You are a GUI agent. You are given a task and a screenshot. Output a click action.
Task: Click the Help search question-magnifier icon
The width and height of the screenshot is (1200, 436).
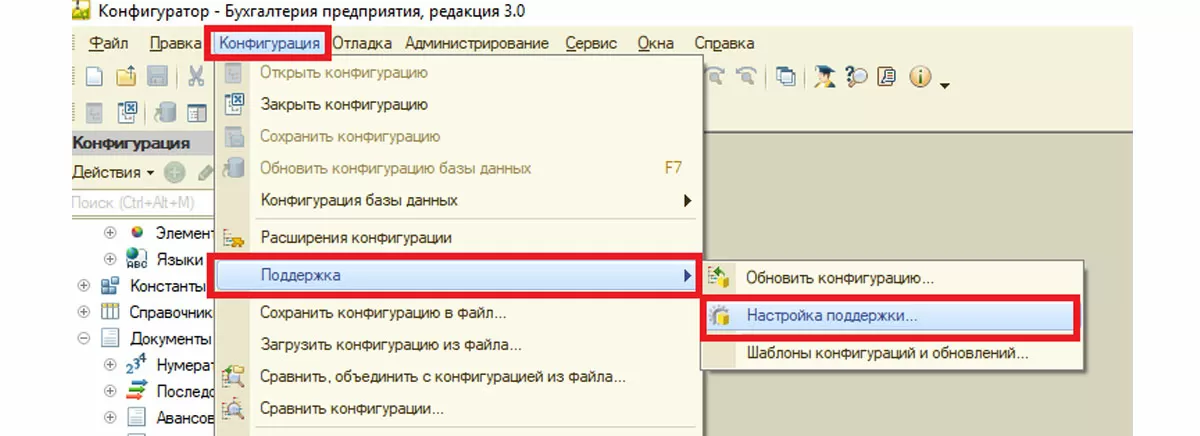pyautogui.click(x=856, y=76)
